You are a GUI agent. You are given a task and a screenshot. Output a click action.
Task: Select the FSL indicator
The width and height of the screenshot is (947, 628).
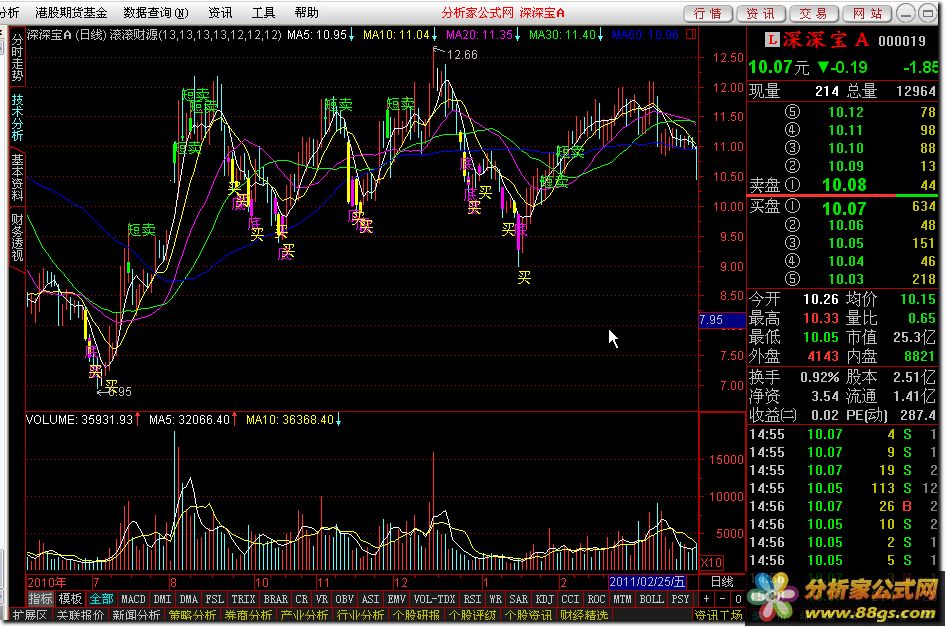click(214, 599)
